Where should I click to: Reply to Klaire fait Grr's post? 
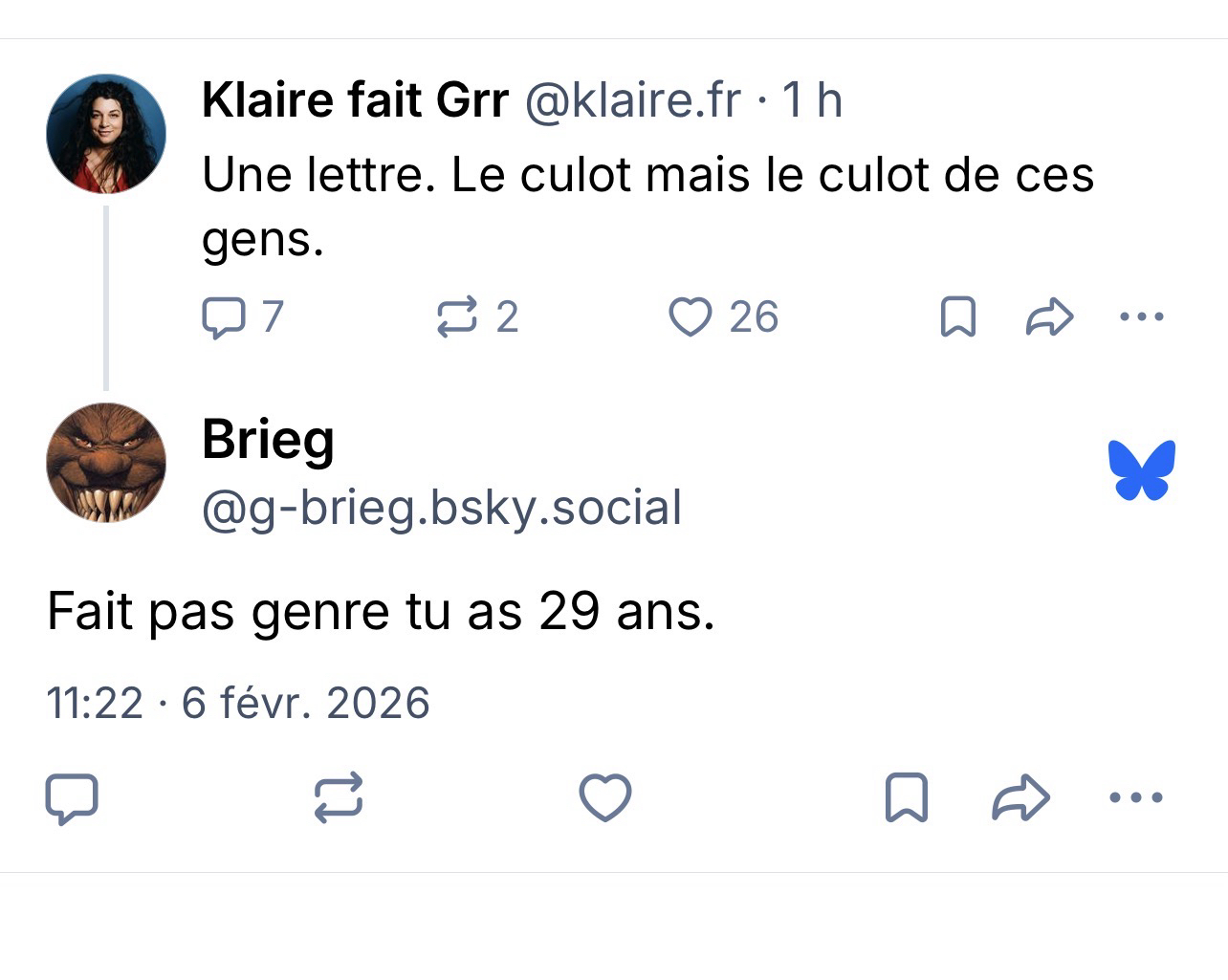click(x=223, y=317)
